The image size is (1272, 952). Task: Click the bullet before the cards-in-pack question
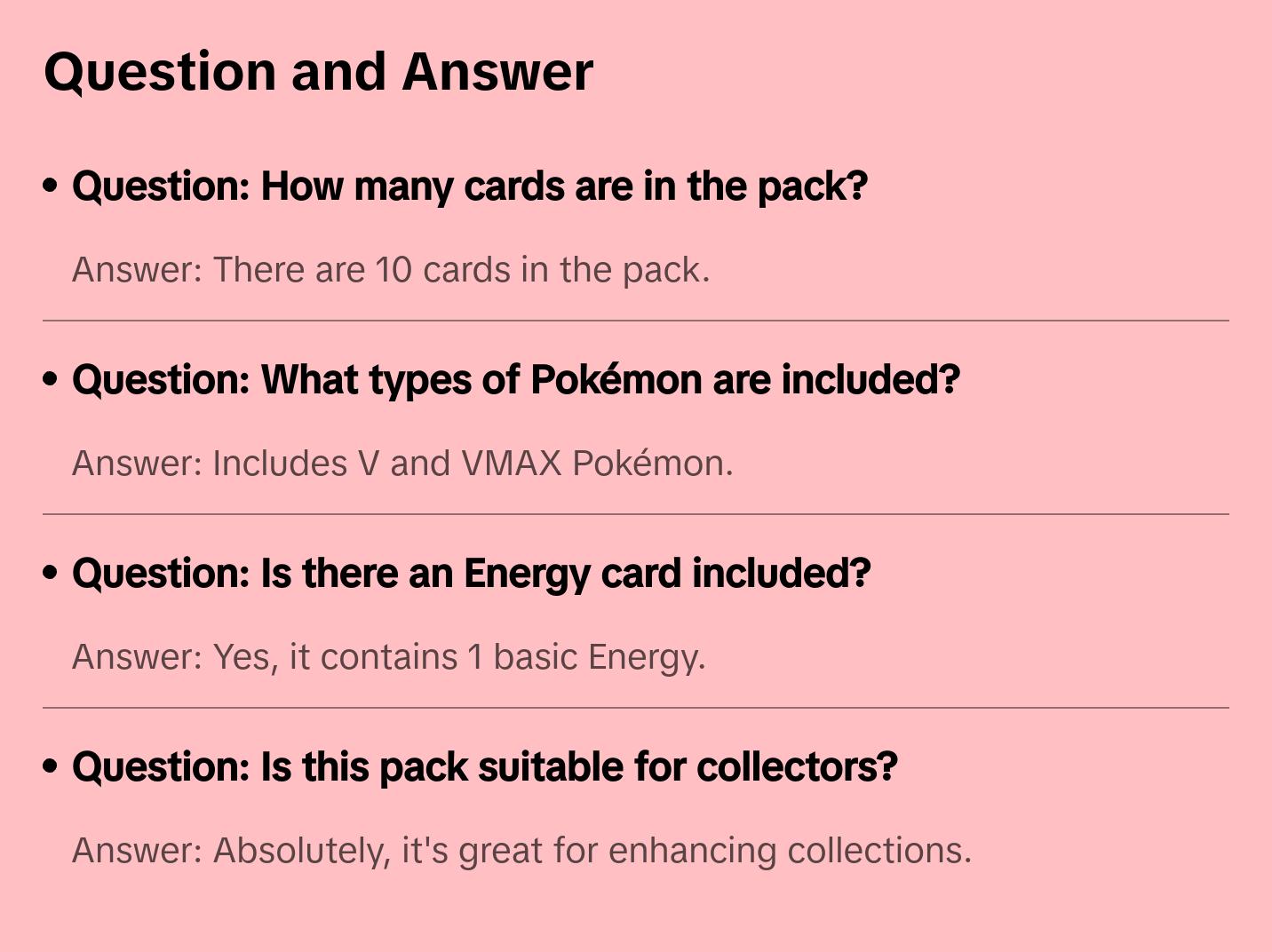[51, 186]
